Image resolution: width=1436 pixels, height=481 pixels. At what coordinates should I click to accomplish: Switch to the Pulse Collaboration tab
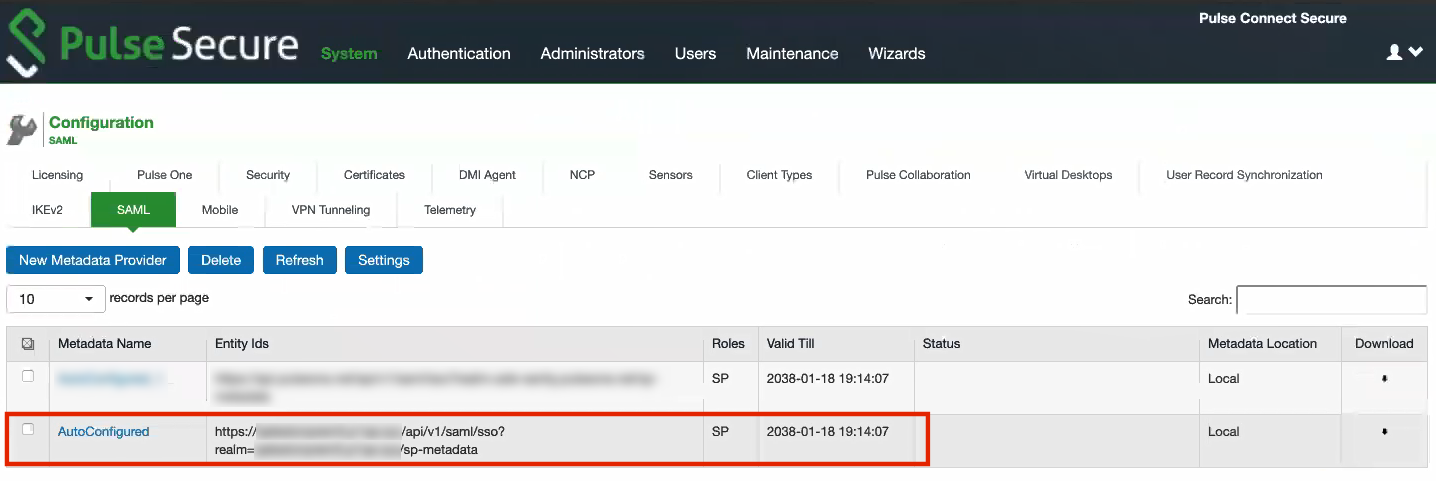click(918, 175)
